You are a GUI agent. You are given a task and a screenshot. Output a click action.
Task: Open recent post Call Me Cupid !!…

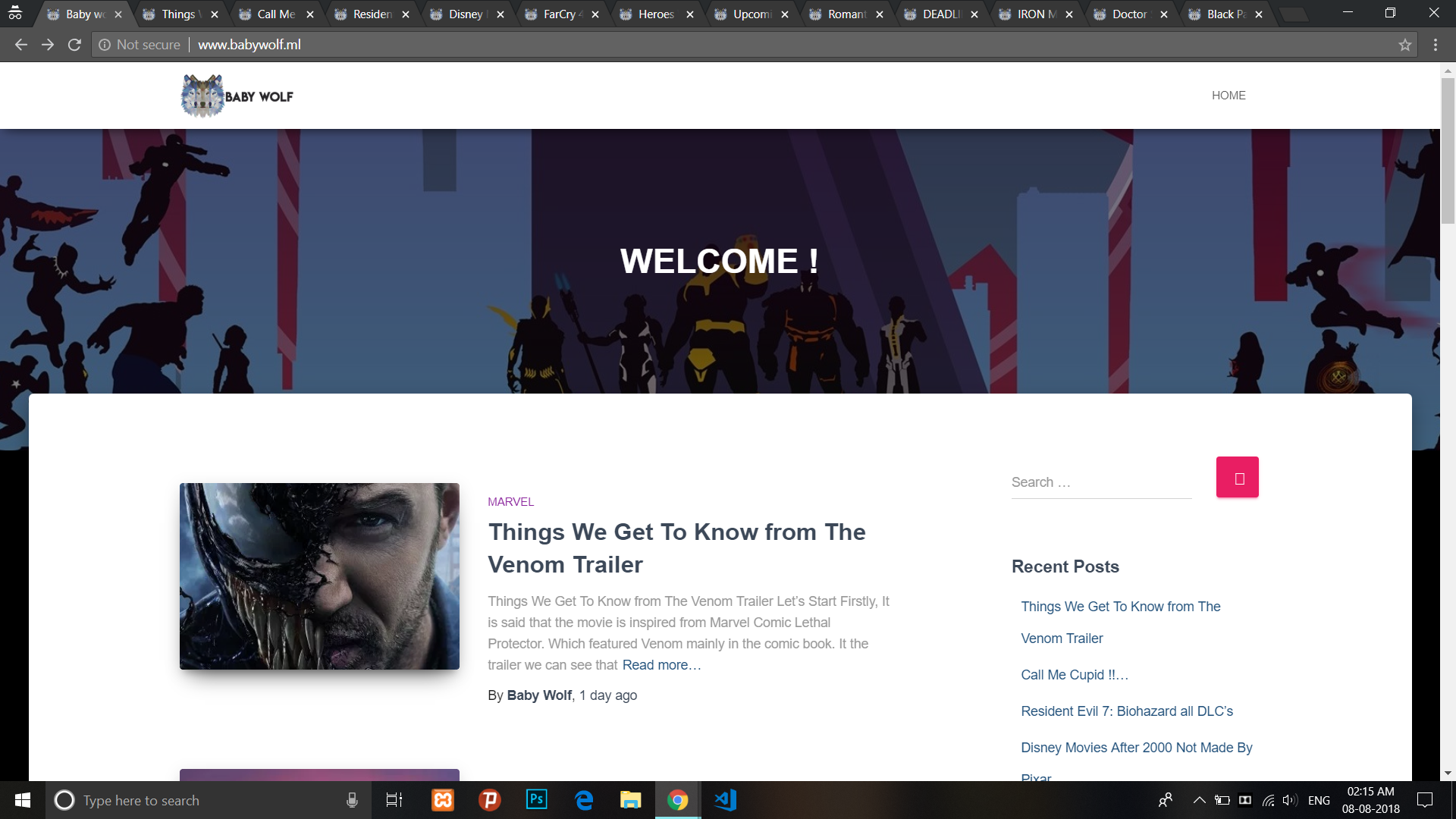pos(1075,675)
